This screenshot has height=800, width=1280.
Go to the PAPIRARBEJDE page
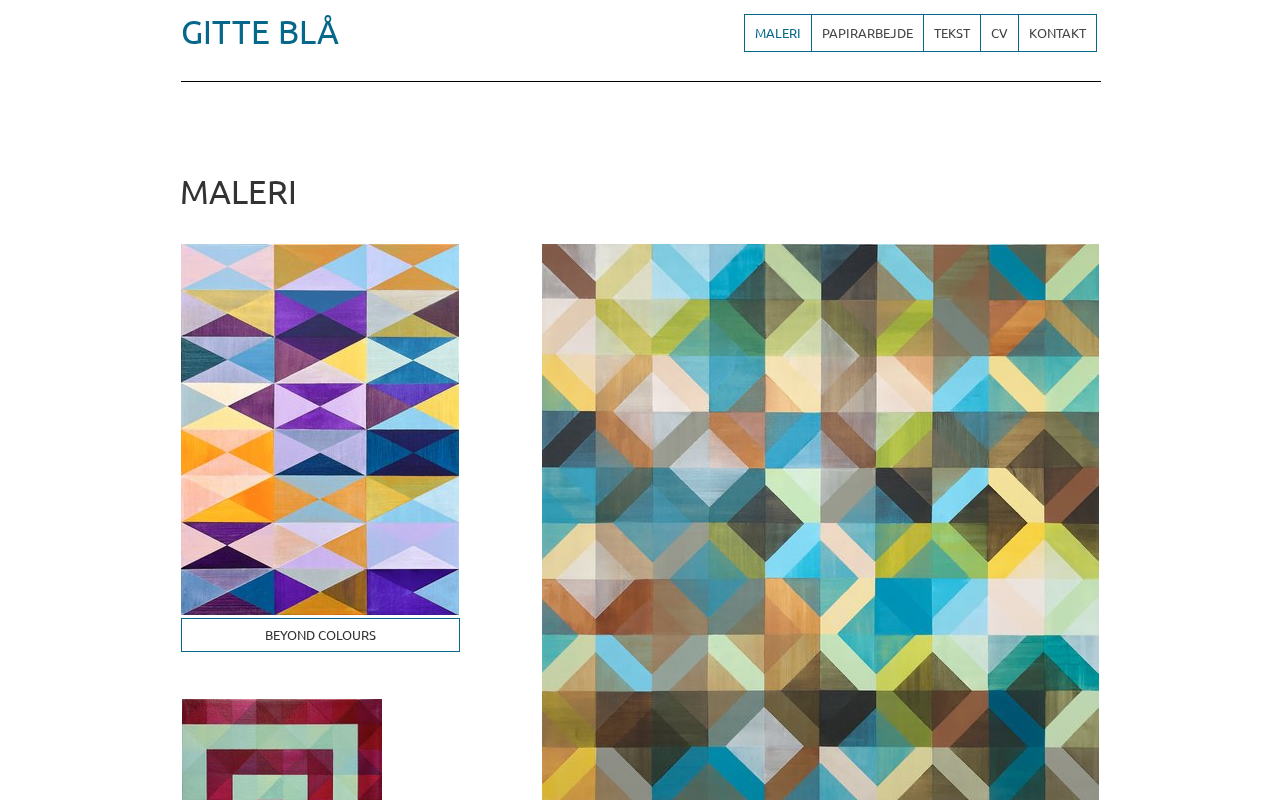tap(867, 33)
